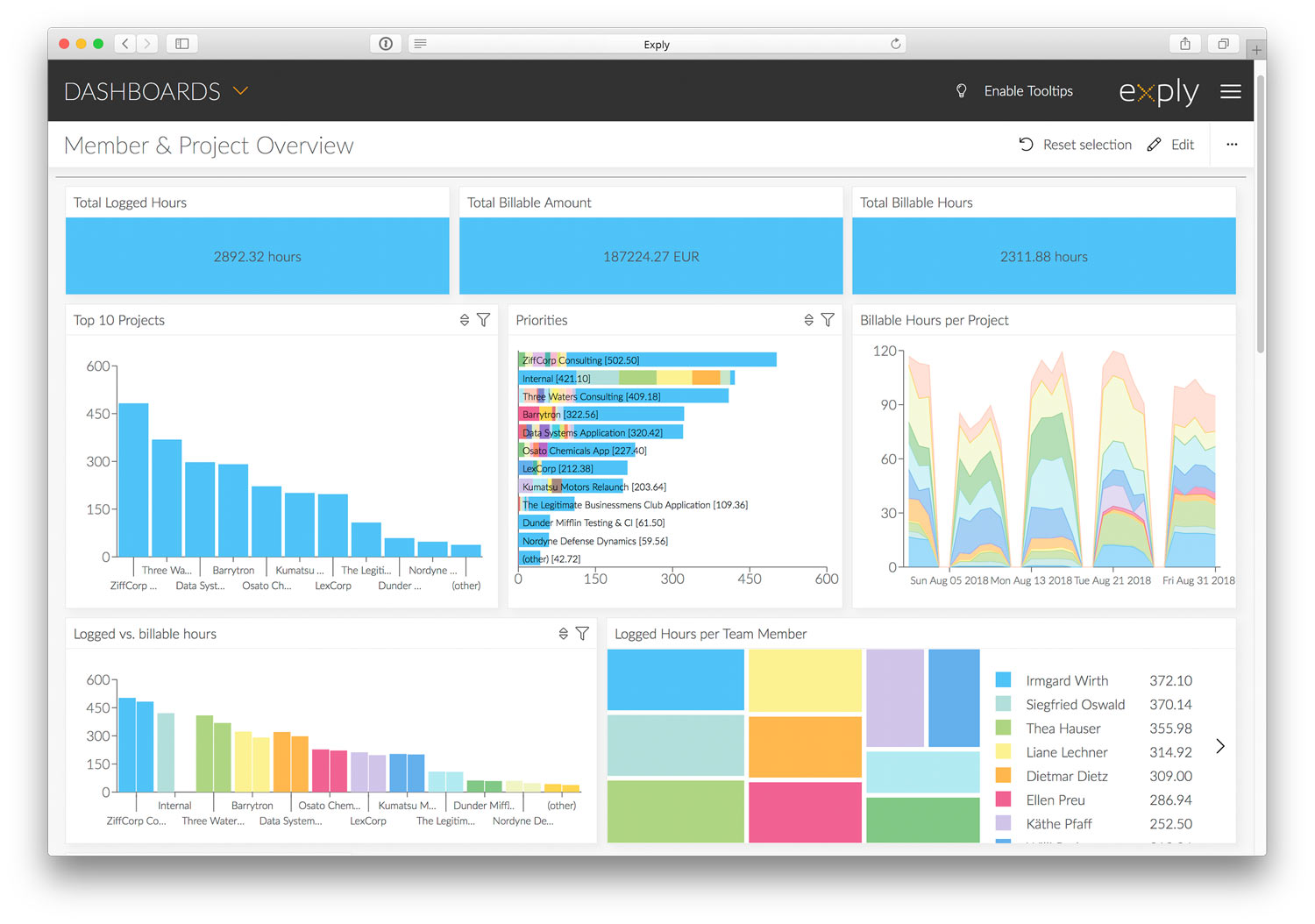Filter the Top 10 Projects widget
The height and width of the screenshot is (924, 1315).
tap(483, 320)
